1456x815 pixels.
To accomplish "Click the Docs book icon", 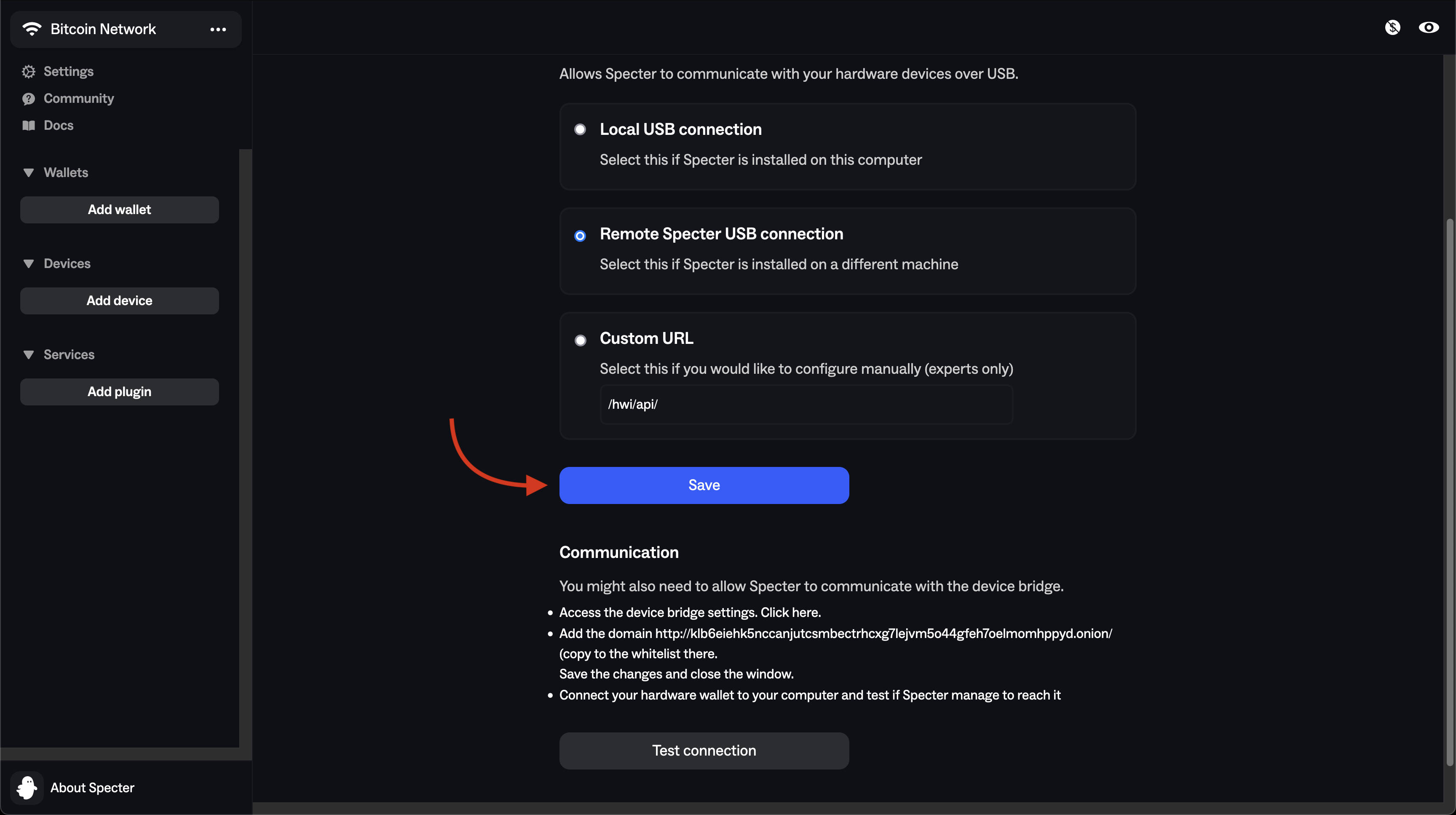I will (x=28, y=126).
